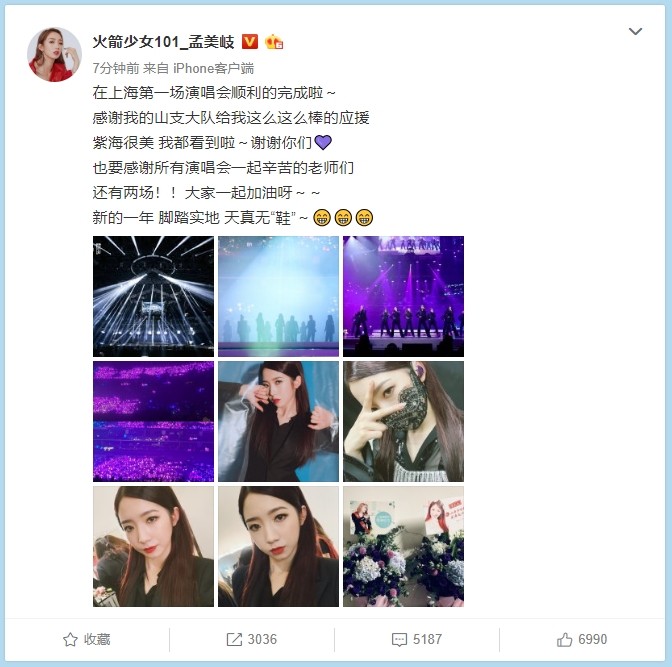Click the poster's round profile avatar

pos(54,54)
